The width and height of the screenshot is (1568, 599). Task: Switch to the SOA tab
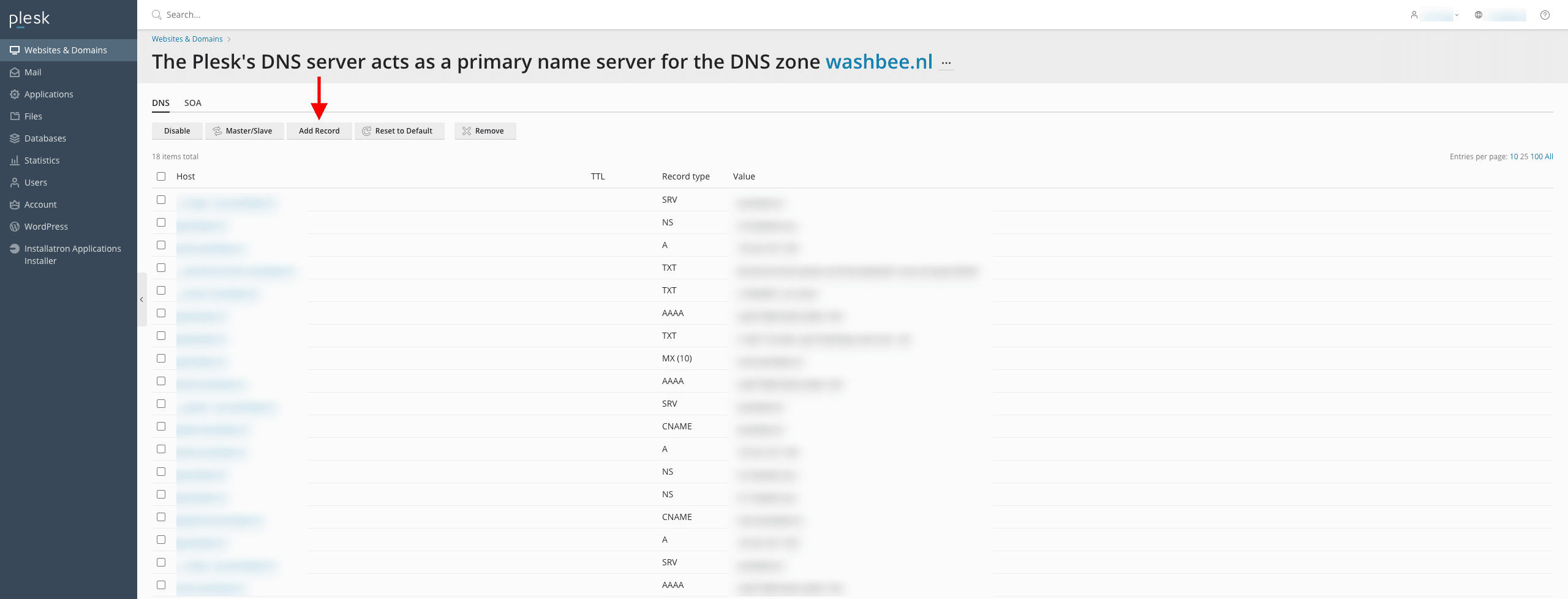[x=193, y=103]
